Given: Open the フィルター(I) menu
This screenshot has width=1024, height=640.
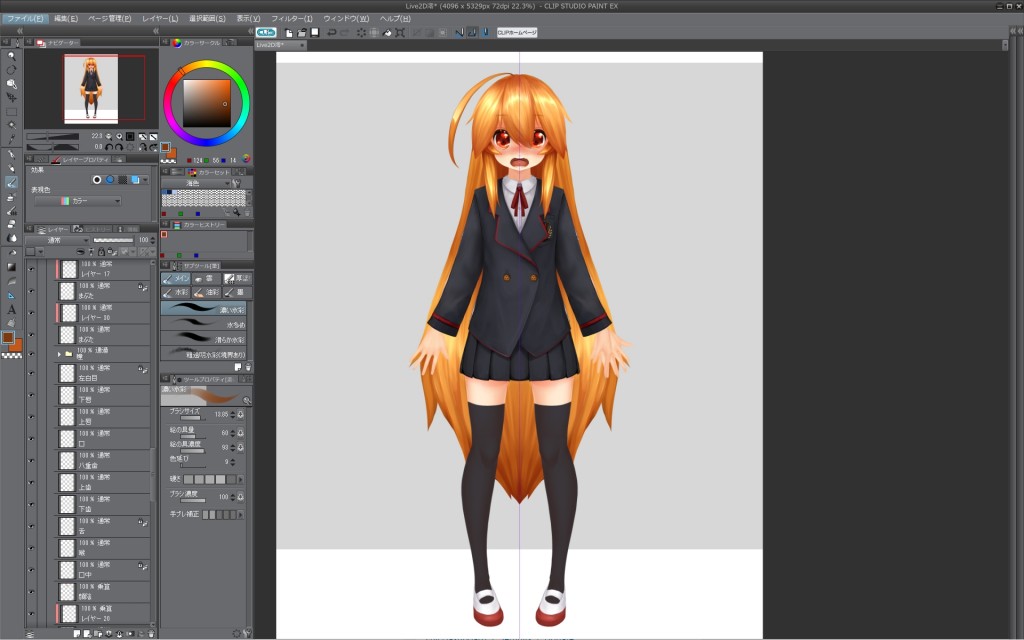Looking at the screenshot, I should click(x=292, y=18).
